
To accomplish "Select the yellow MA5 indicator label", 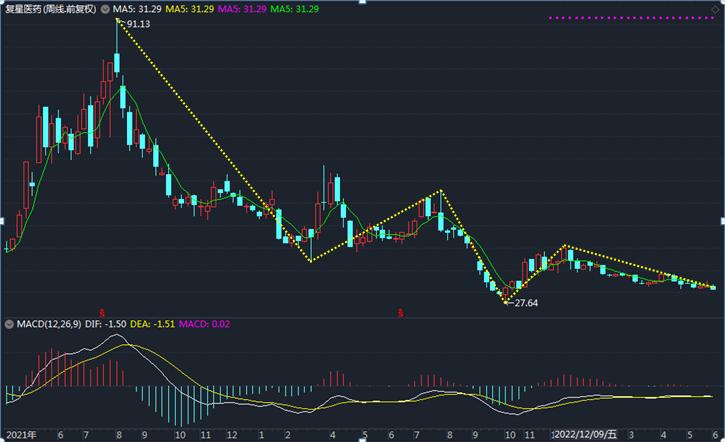I will (x=192, y=8).
